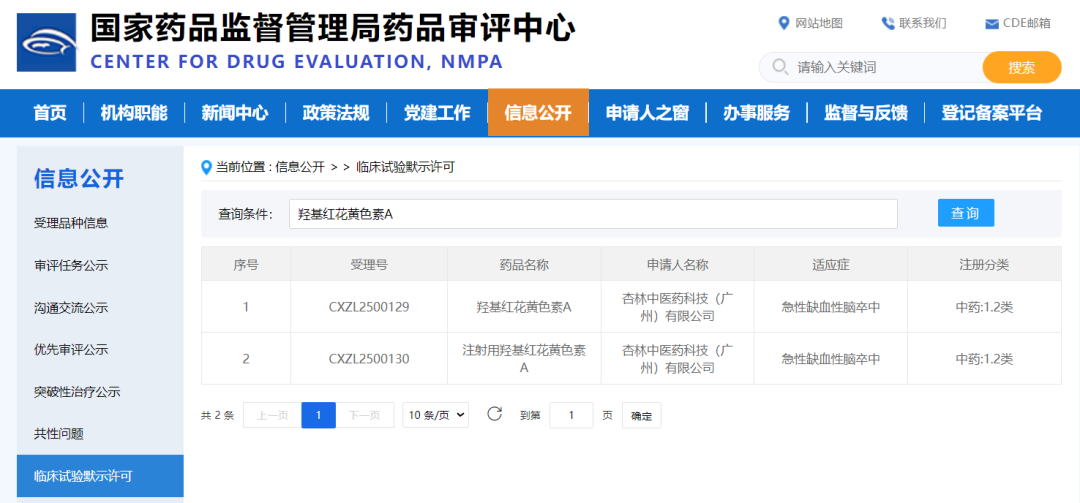Click the 确定 page jump button
The width and height of the screenshot is (1080, 503).
point(641,415)
